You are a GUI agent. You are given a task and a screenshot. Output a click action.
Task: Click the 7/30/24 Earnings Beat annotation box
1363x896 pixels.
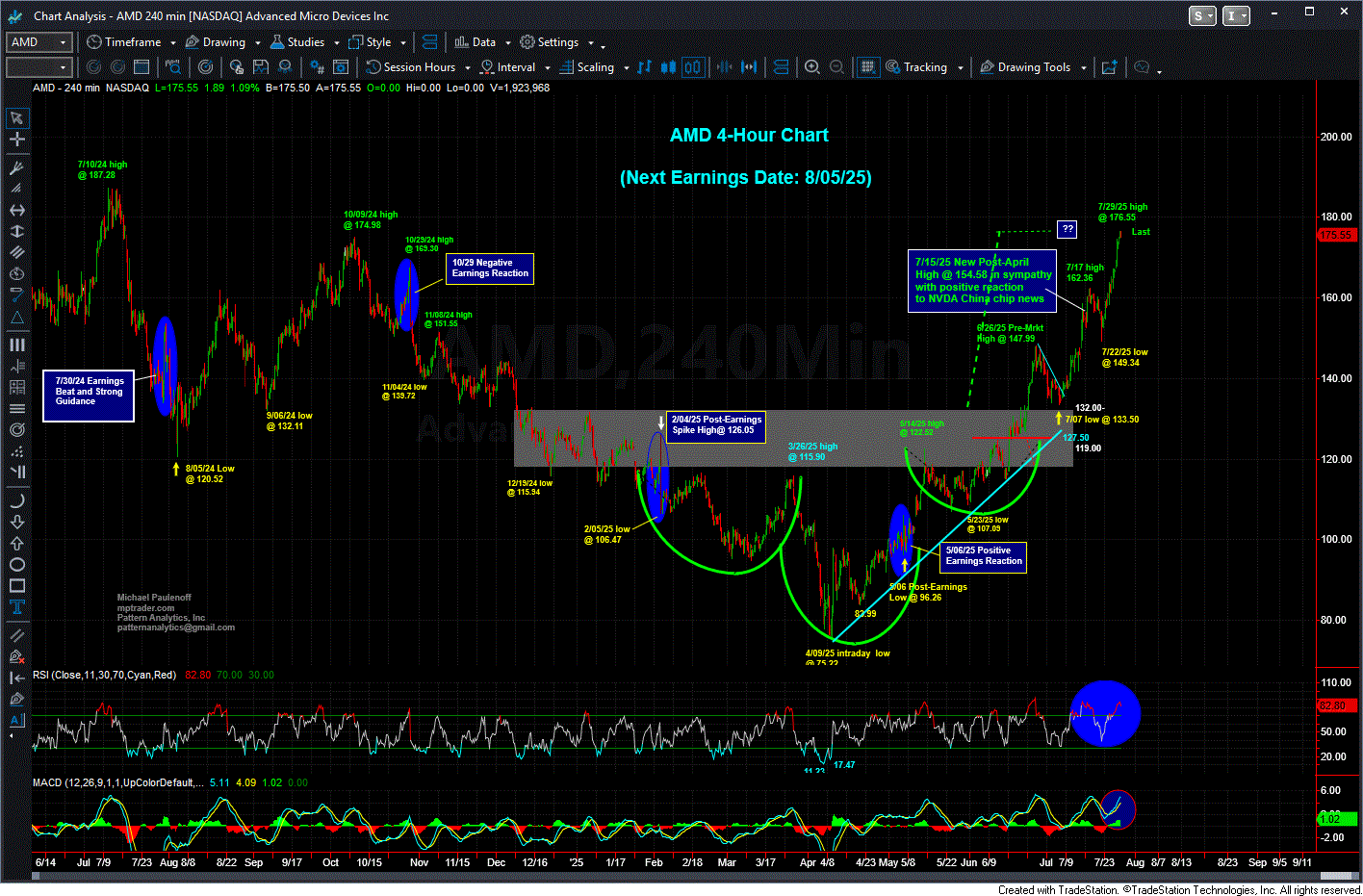coord(89,396)
